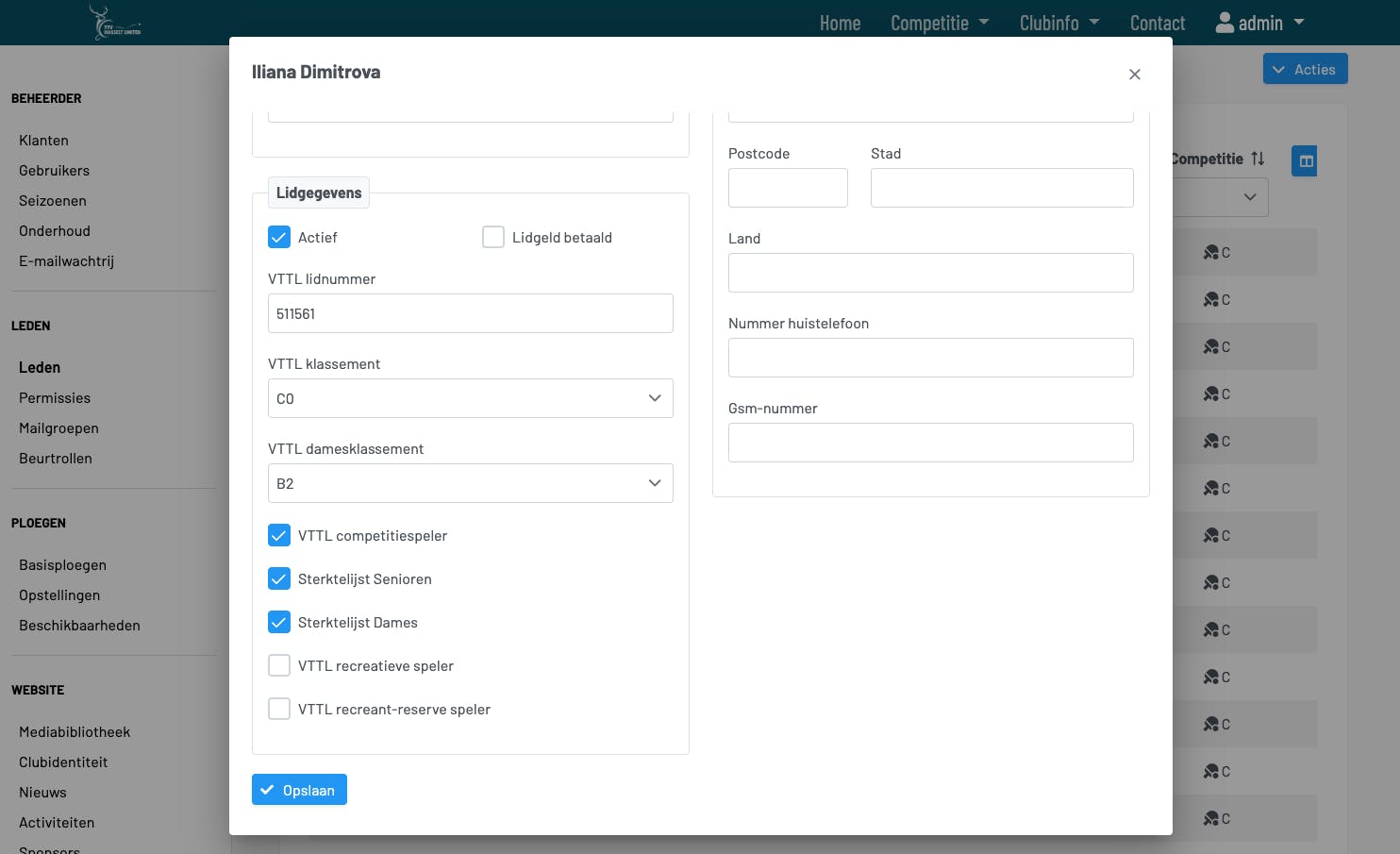This screenshot has height=854, width=1400.
Task: Click the club logo in the navbar
Action: (x=115, y=23)
